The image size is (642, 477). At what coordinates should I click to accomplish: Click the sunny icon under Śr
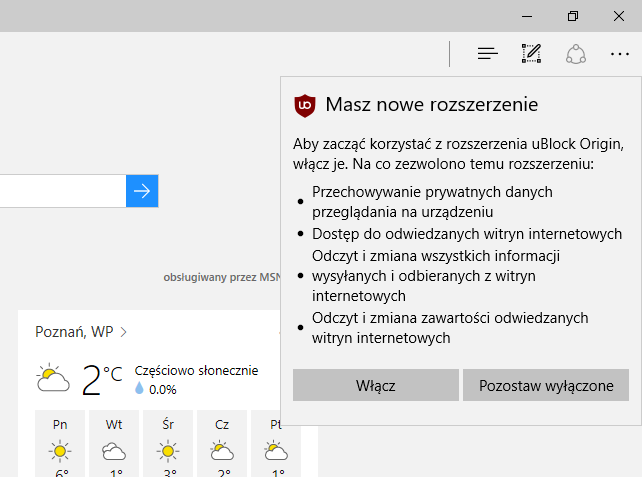tap(168, 451)
